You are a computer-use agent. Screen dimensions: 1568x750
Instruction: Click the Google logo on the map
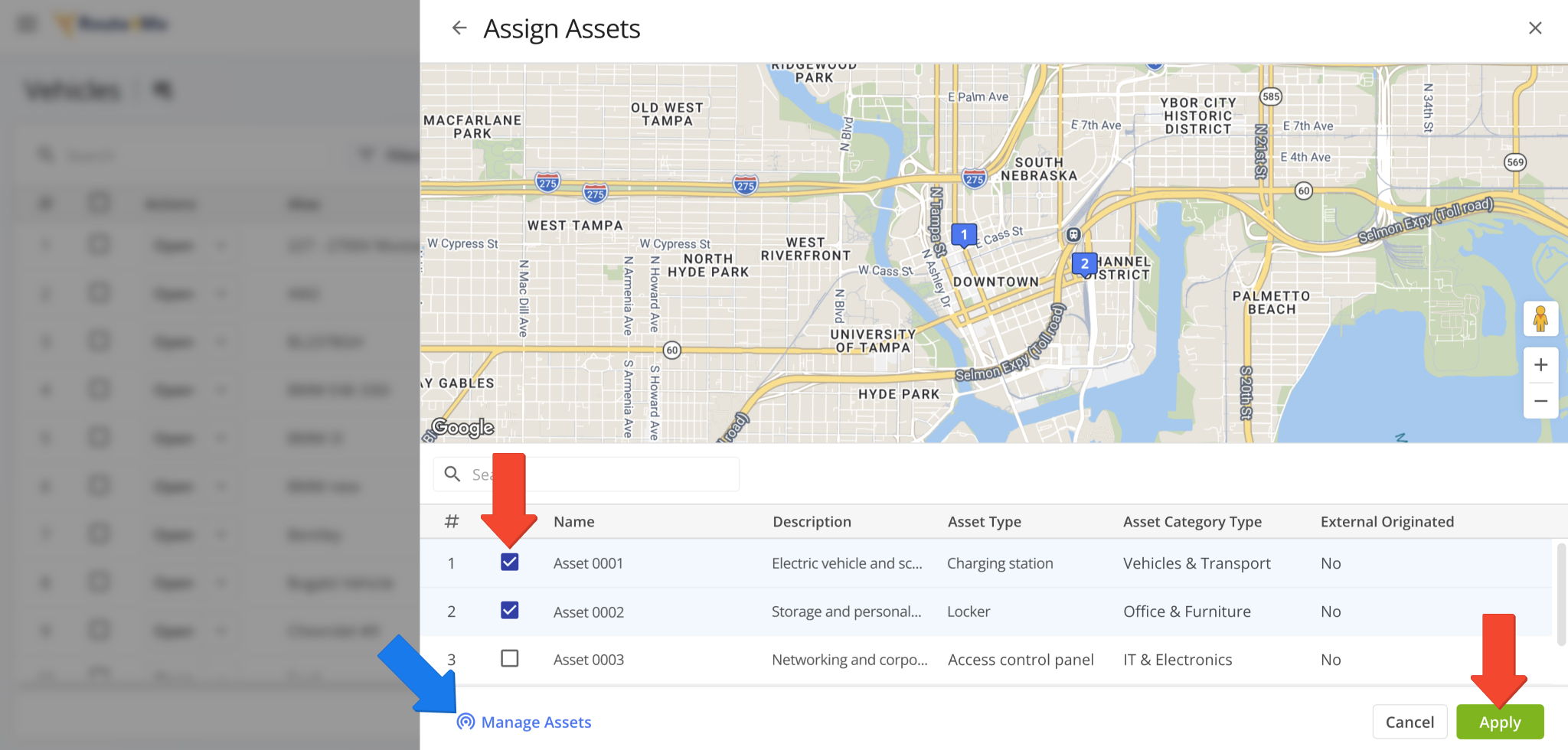click(x=463, y=427)
